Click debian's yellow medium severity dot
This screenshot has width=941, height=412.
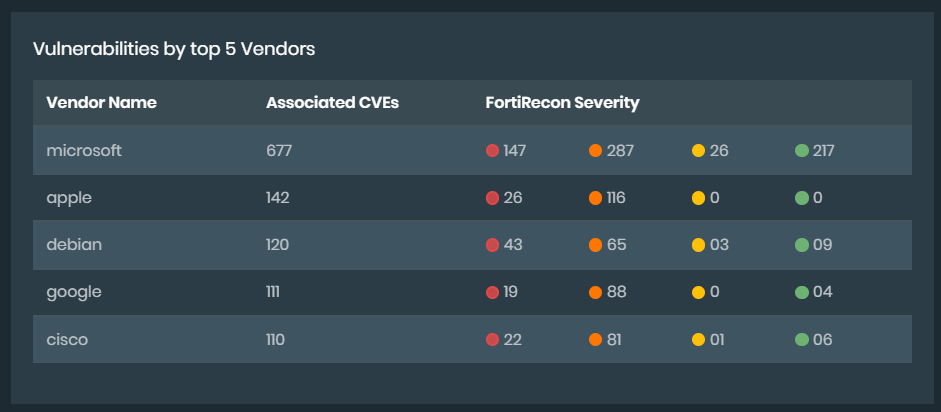click(x=698, y=245)
